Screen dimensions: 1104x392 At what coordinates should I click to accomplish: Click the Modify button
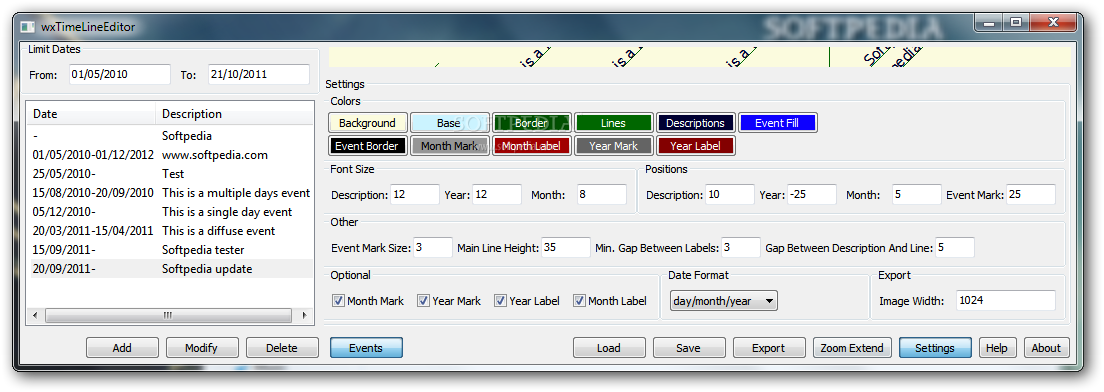click(x=202, y=348)
